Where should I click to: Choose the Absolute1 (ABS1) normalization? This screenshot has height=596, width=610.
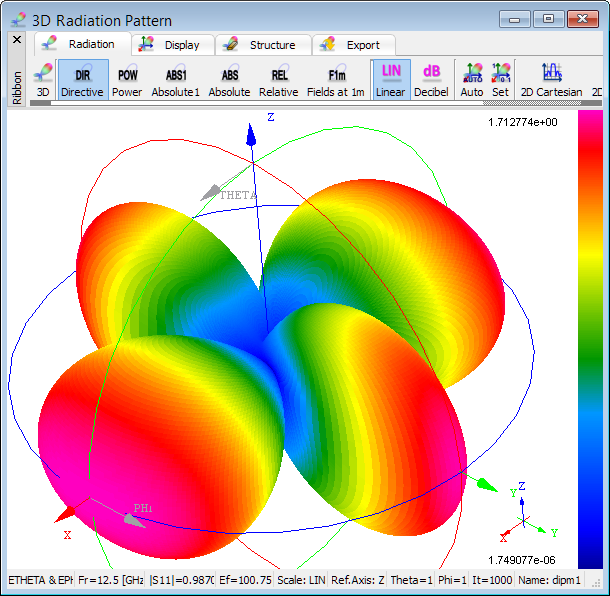click(x=176, y=80)
